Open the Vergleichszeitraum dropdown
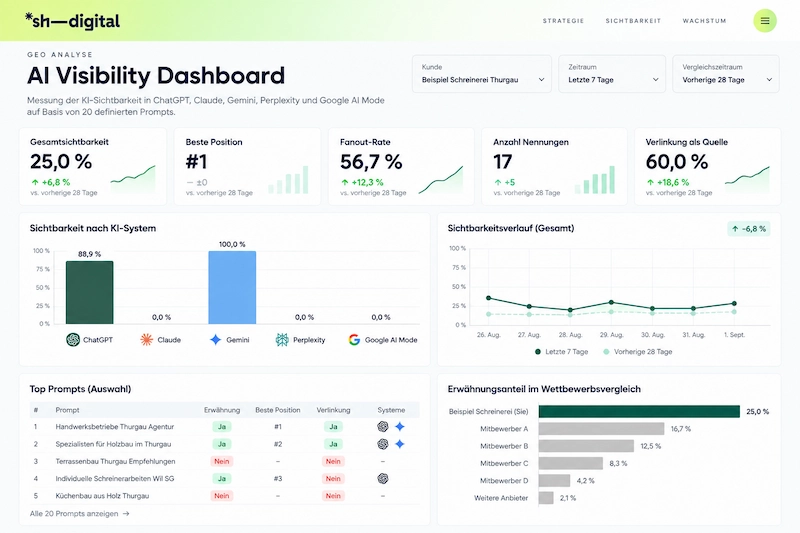 click(x=726, y=74)
